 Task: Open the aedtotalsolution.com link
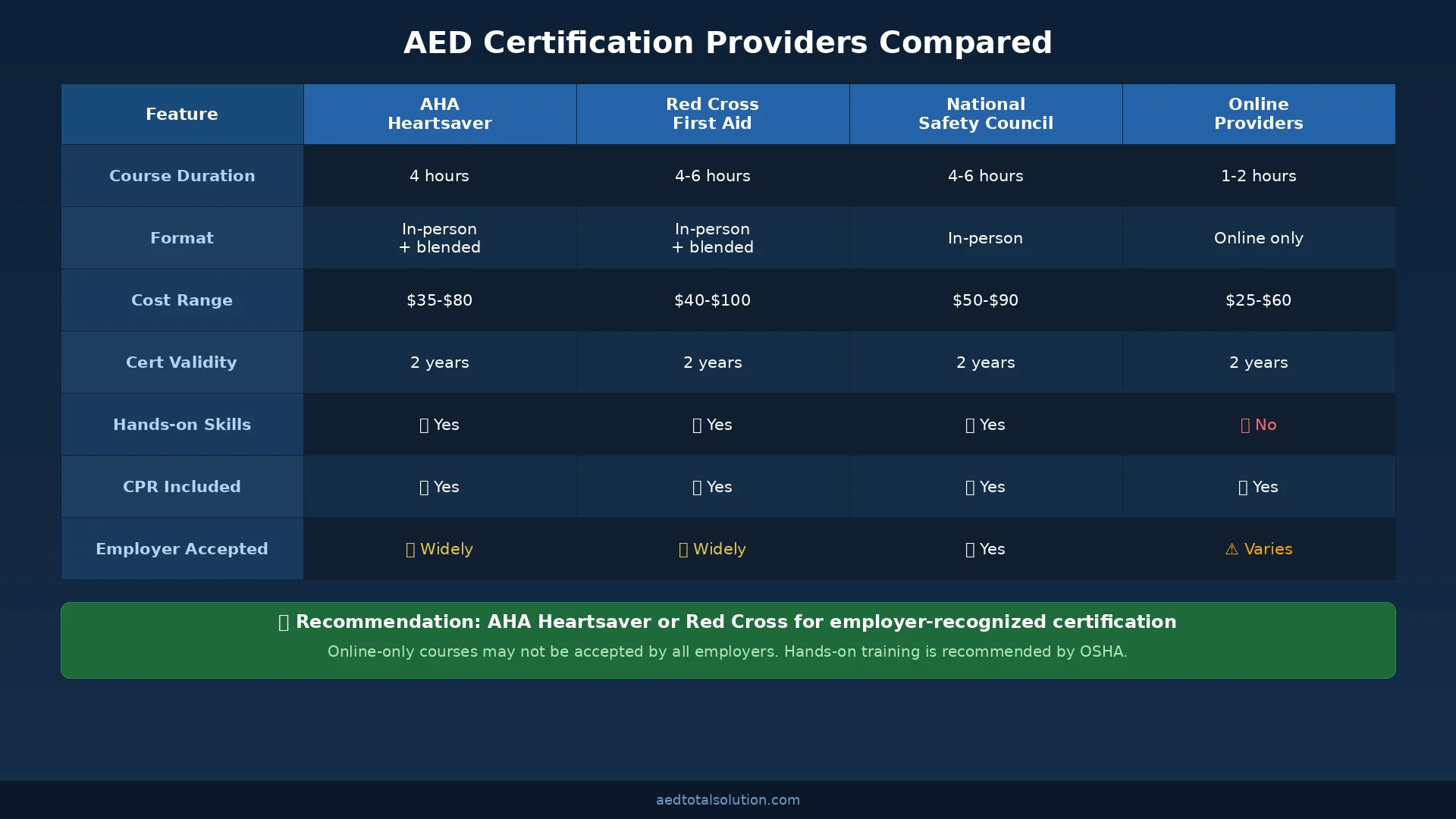click(x=727, y=799)
